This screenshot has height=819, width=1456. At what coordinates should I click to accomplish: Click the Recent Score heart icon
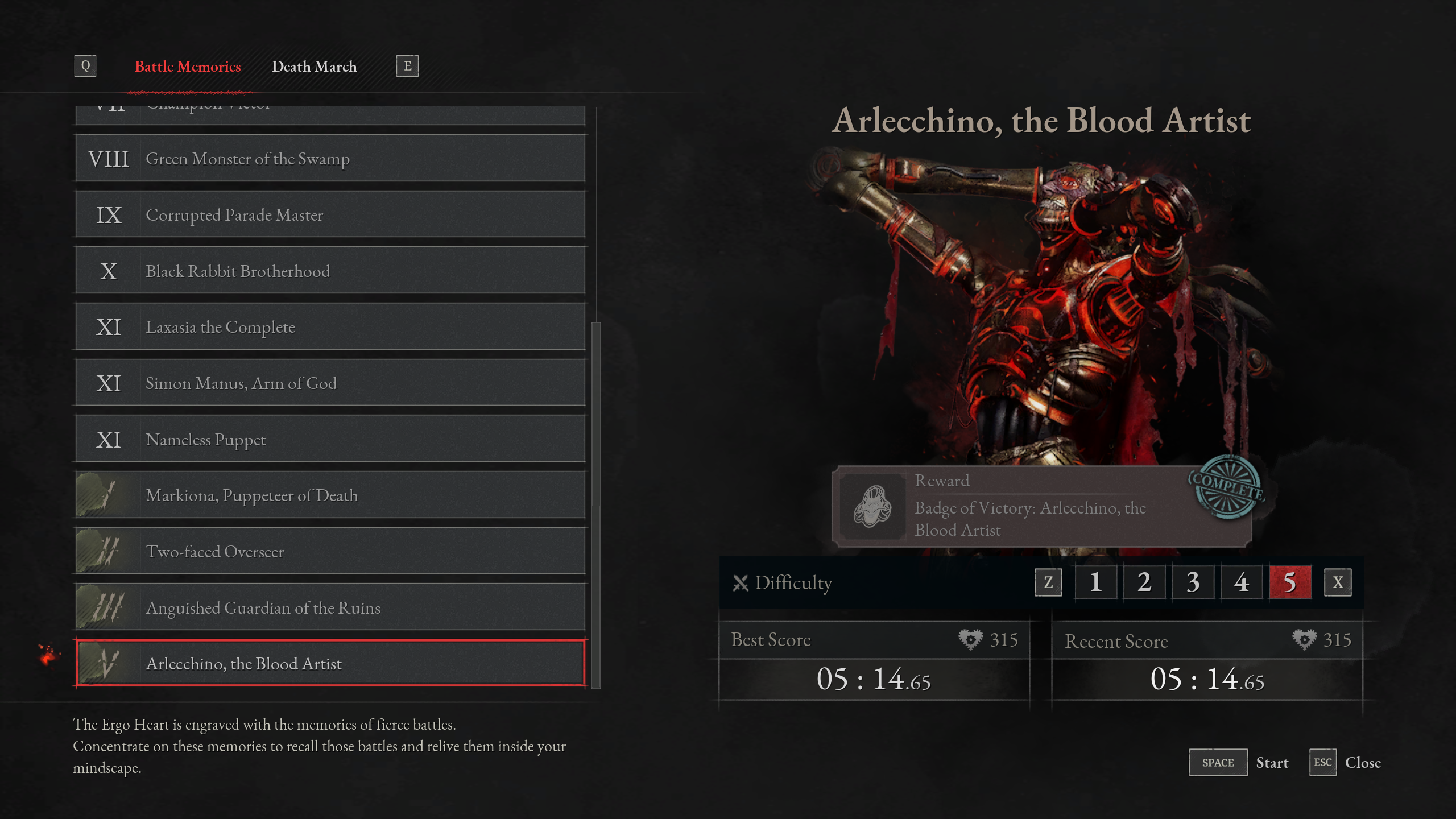(1304, 639)
